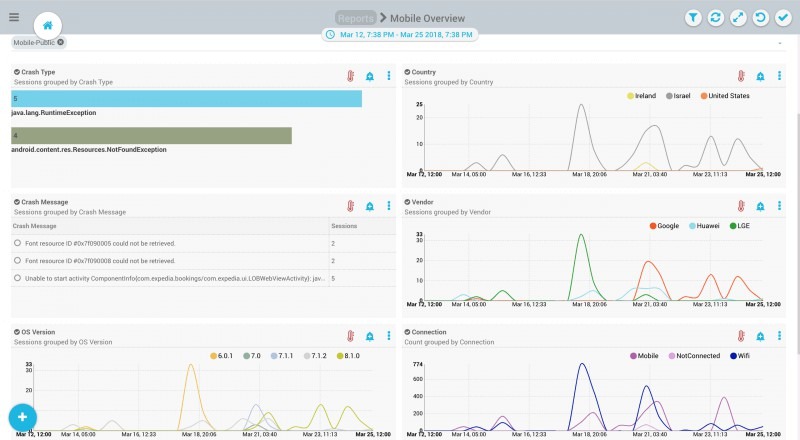Remove the Mobile-Public filter tag
This screenshot has width=800, height=440.
[61, 42]
